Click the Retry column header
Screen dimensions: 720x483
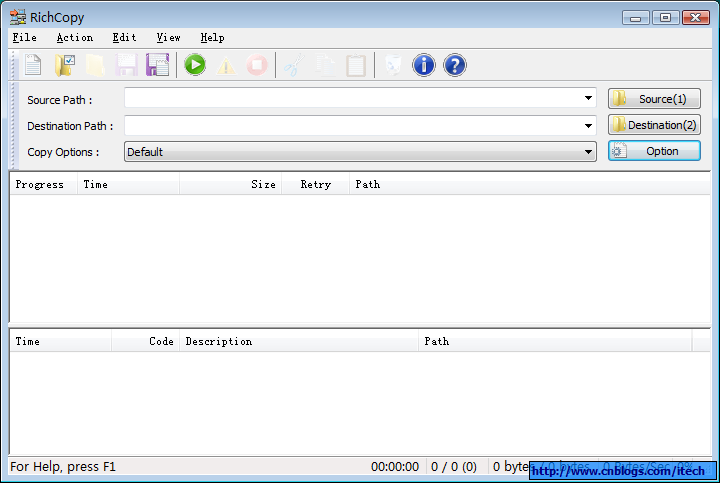point(315,185)
